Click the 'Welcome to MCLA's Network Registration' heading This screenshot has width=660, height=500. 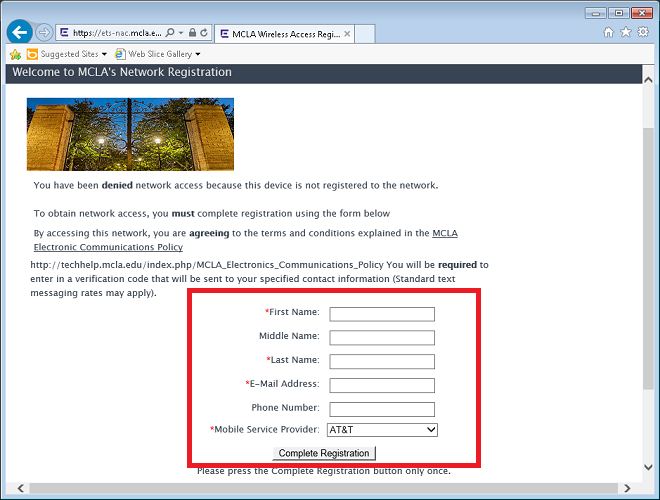coord(122,72)
